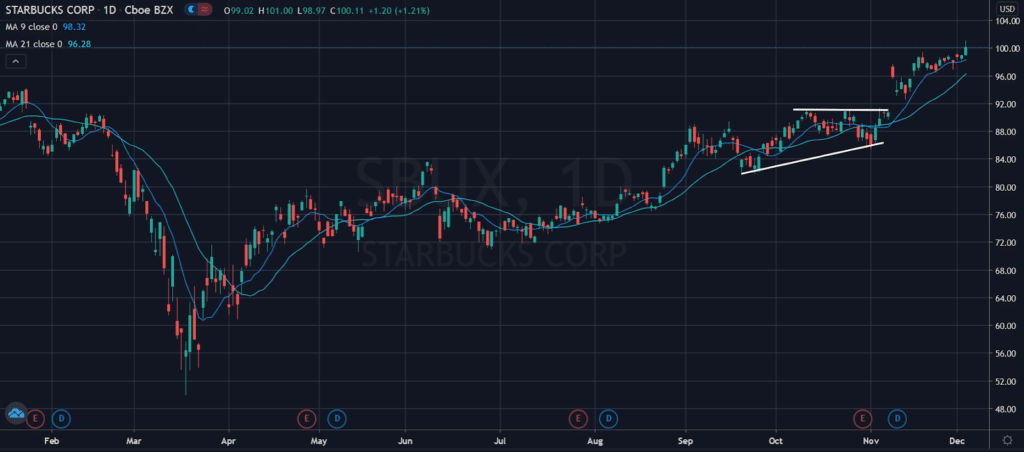Click the Aug label on time axis
Image resolution: width=1024 pixels, height=452 pixels.
[595, 440]
